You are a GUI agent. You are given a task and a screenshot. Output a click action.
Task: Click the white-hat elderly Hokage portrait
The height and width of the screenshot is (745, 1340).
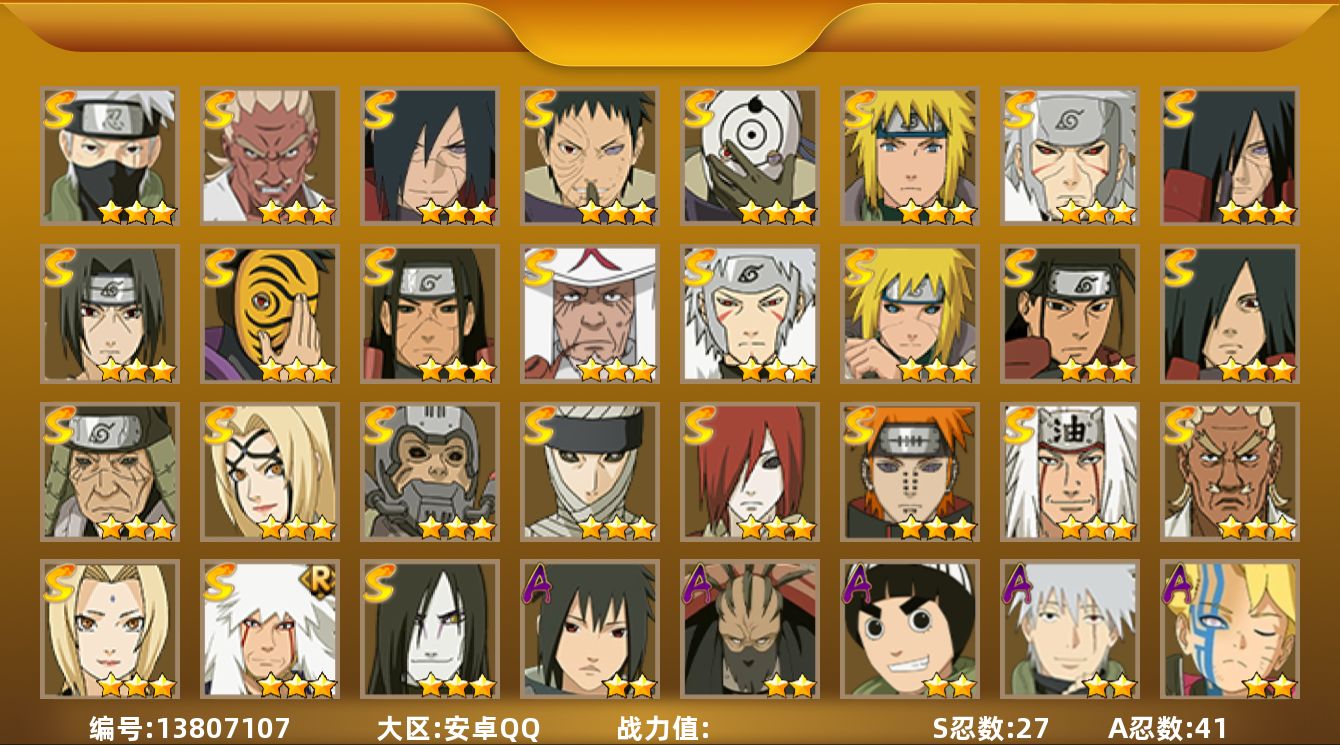[589, 314]
